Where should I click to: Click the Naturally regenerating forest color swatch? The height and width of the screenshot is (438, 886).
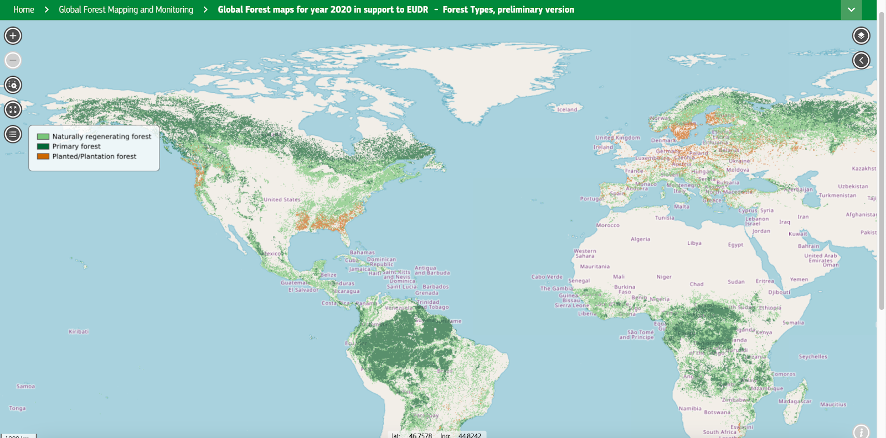[x=43, y=135]
